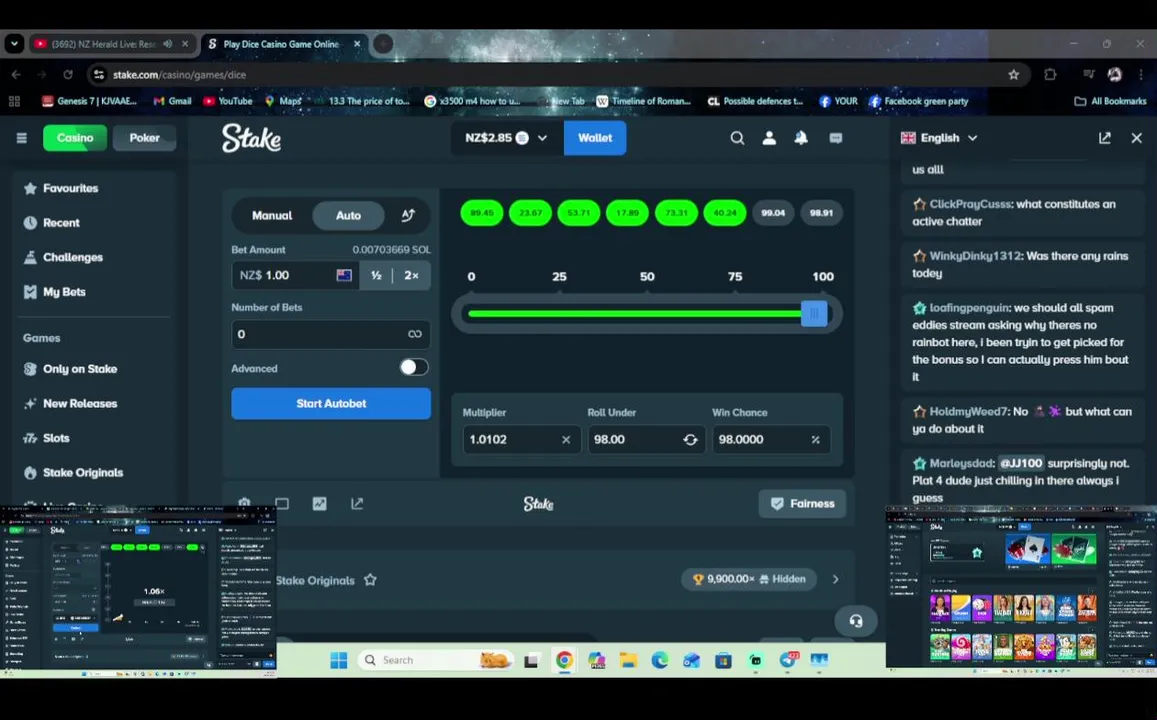Mute the NZ Herald Live tab
This screenshot has width=1157, height=720.
click(167, 44)
